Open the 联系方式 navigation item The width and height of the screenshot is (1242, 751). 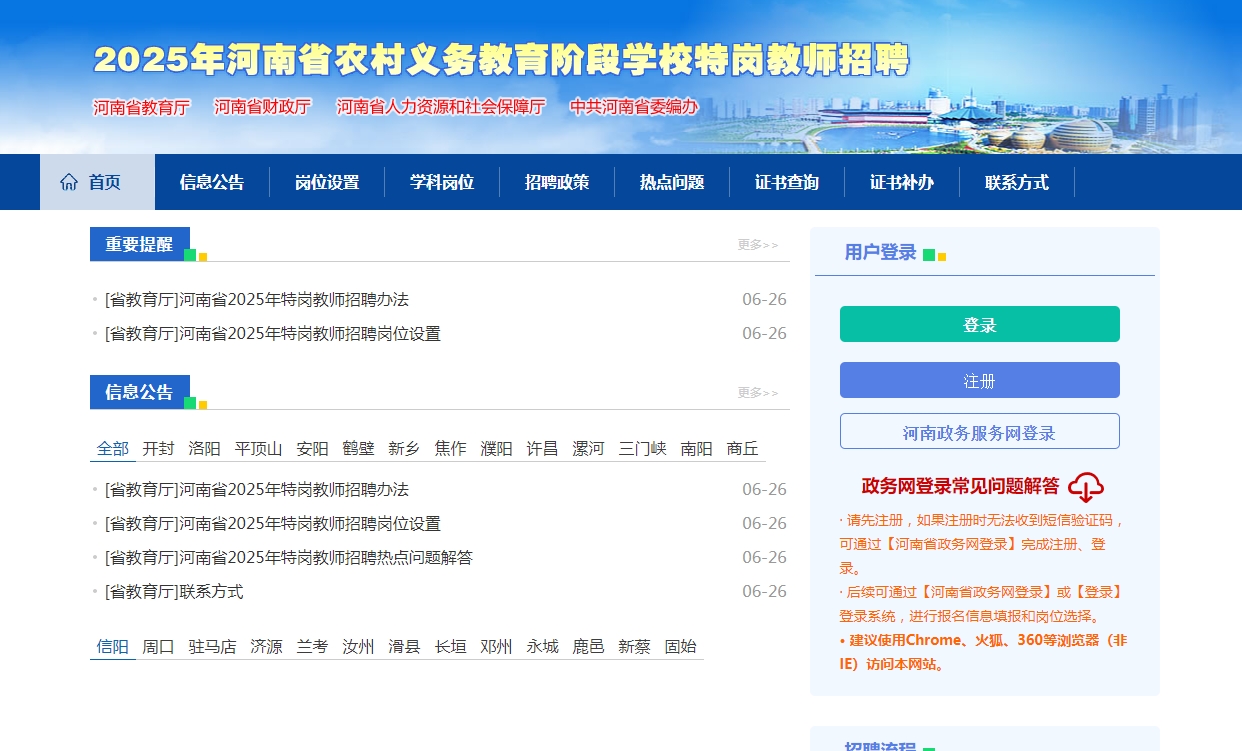tap(1016, 181)
